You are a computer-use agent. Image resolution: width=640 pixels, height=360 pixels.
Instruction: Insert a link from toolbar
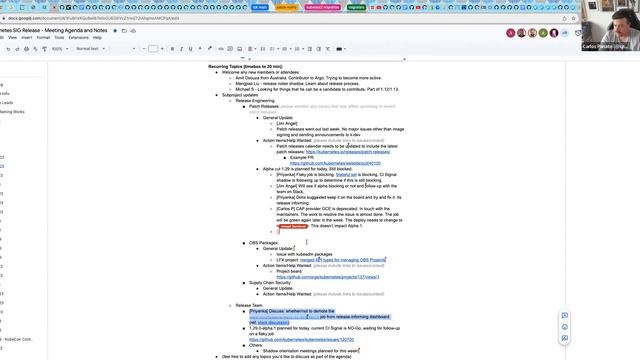(221, 49)
